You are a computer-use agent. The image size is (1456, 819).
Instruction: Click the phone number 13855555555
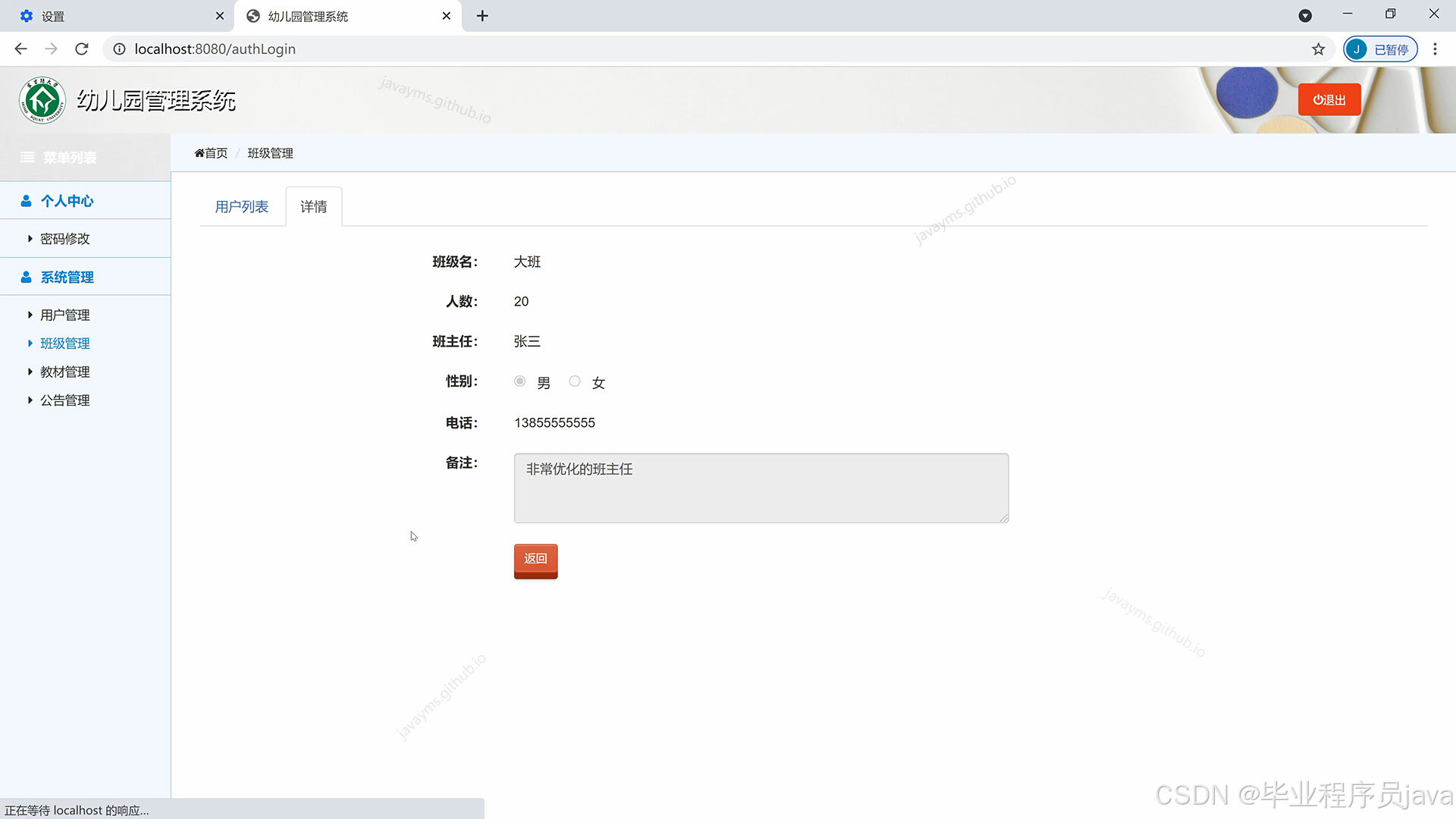[x=554, y=423]
